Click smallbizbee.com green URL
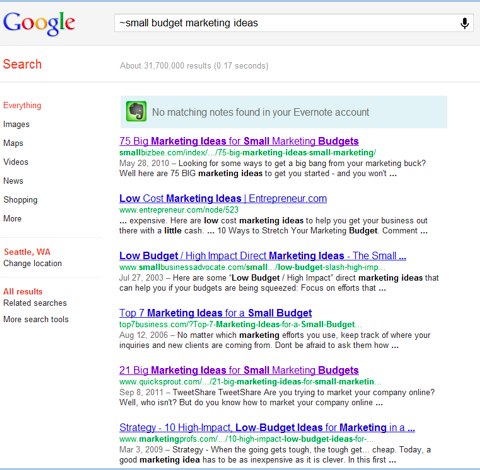 click(x=248, y=153)
